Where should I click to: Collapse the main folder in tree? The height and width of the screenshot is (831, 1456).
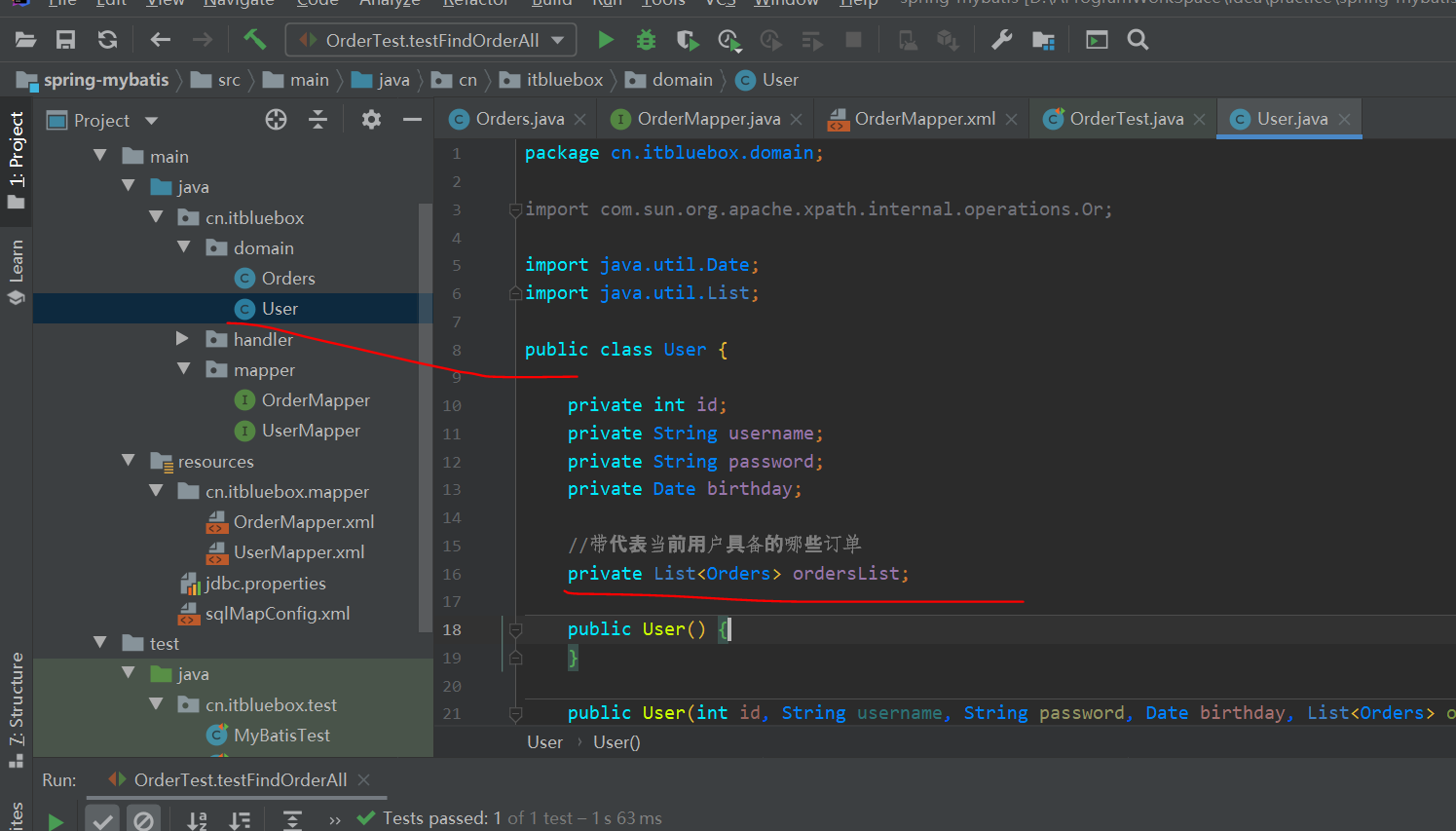click(100, 156)
